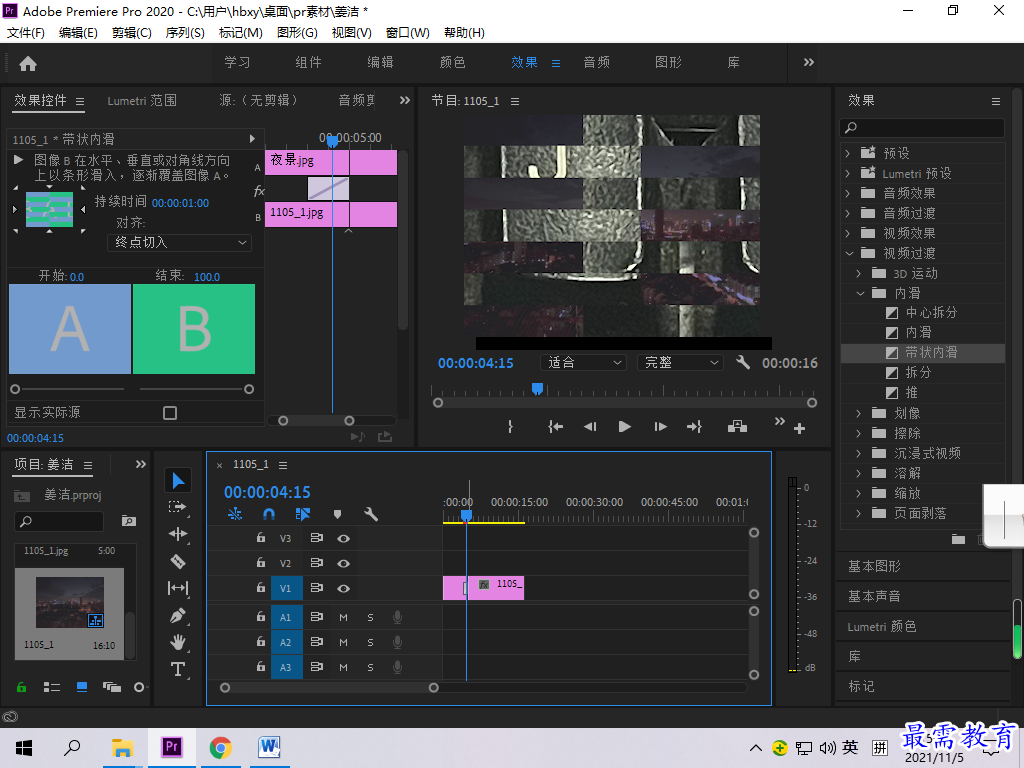Expand the 3D 运动 folder
Image resolution: width=1024 pixels, height=768 pixels.
(x=859, y=274)
